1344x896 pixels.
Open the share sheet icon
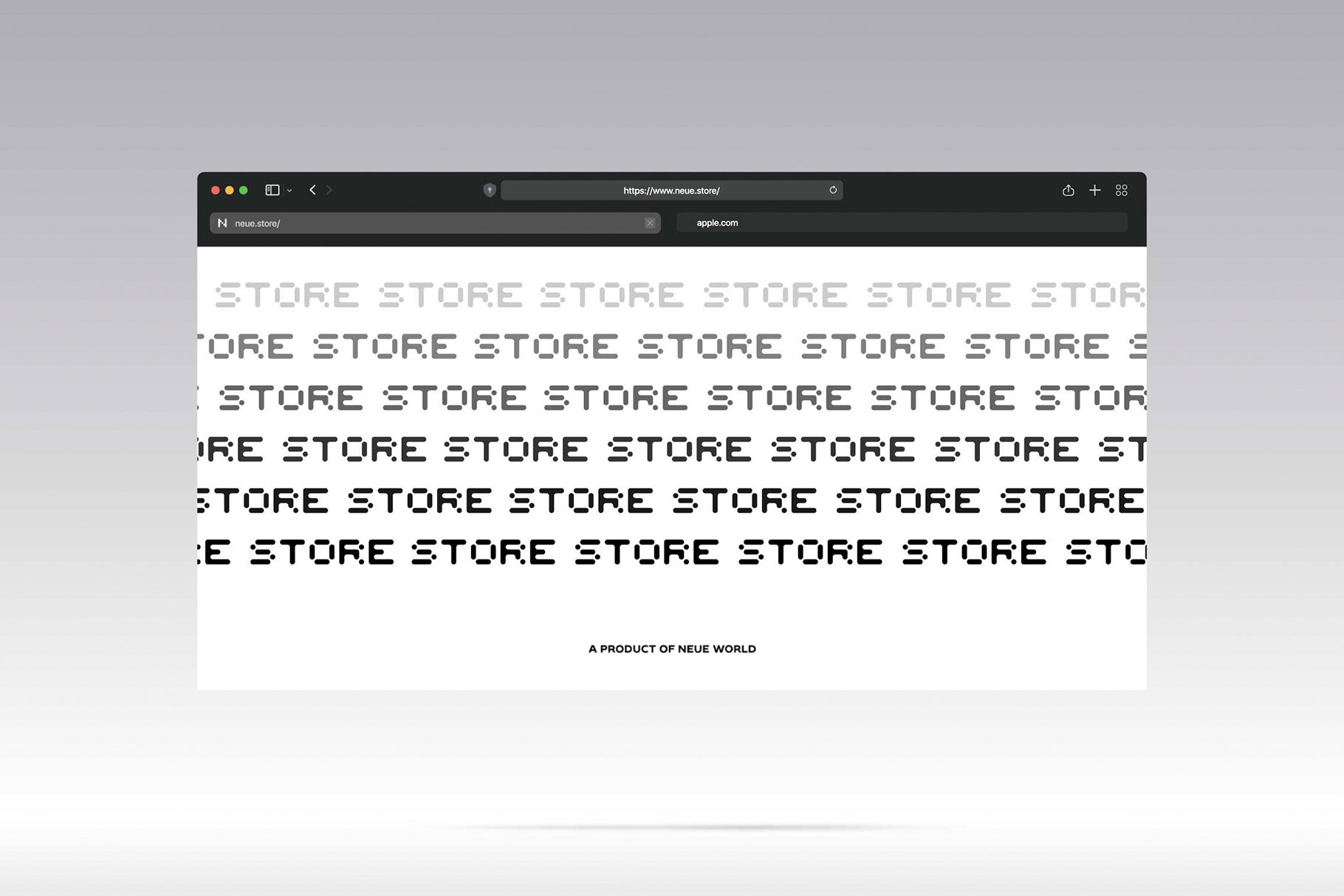coord(1068,190)
